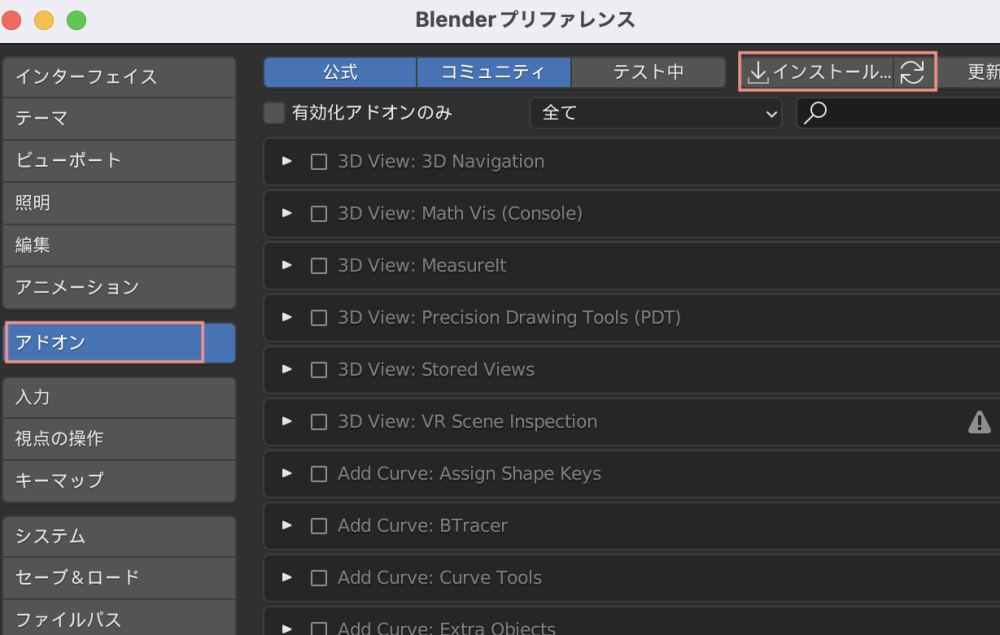
Task: Expand the Precision Drawing Tools (PDT) entry
Action: pyautogui.click(x=288, y=317)
